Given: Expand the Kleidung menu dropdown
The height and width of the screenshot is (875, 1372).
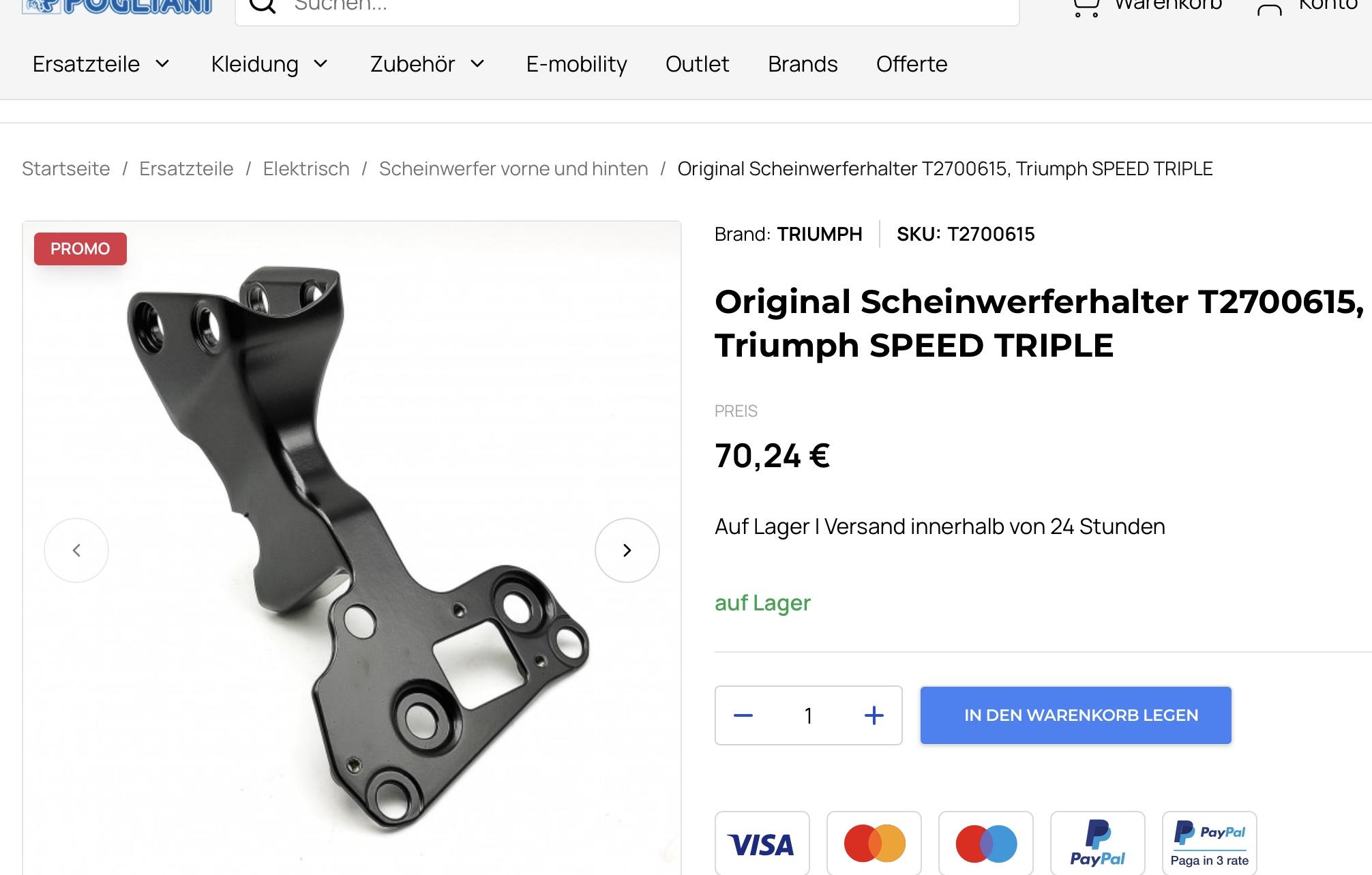Looking at the screenshot, I should 270,64.
